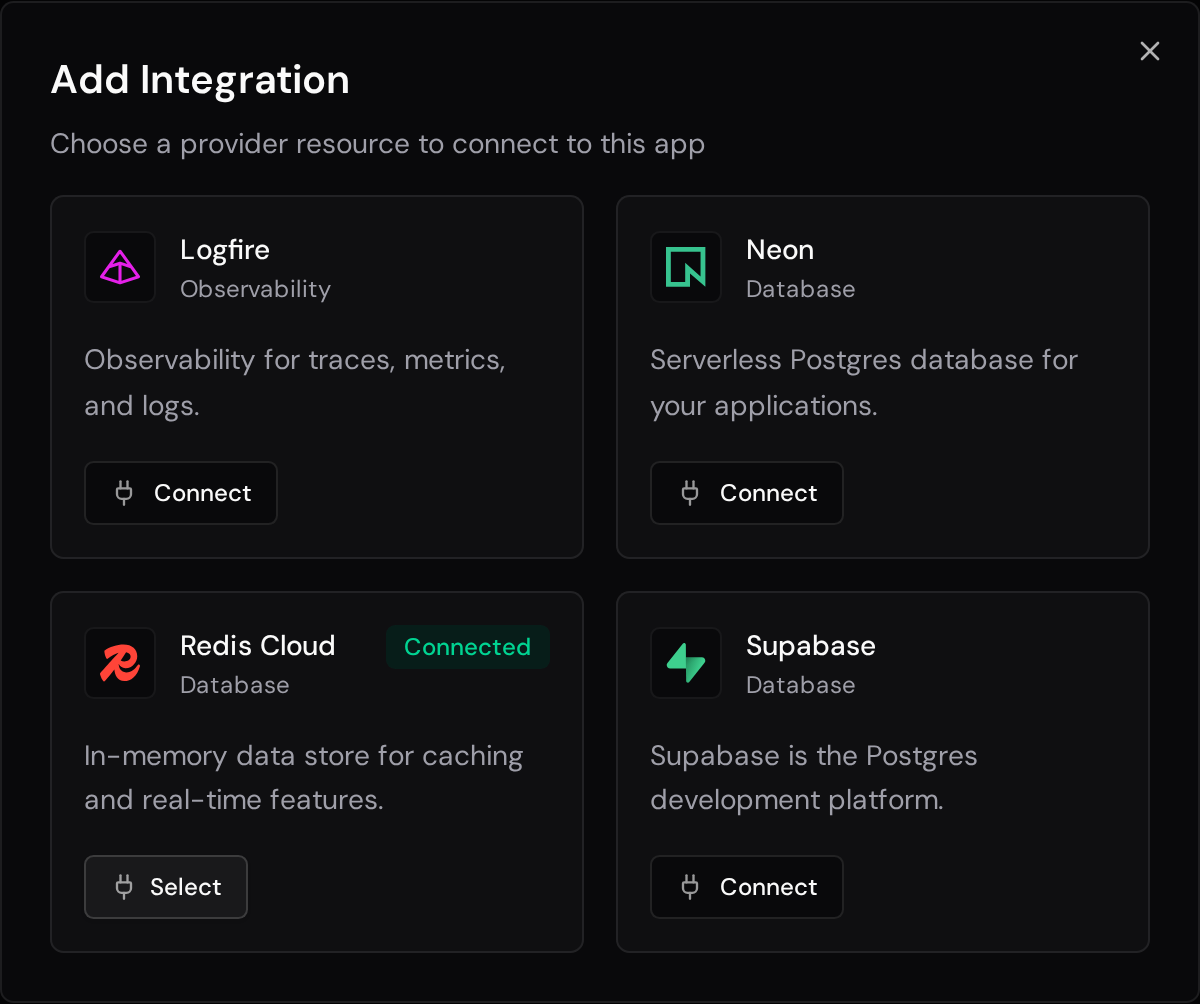The width and height of the screenshot is (1200, 1004).
Task: Click the 'Choose a provider resource' subtitle
Action: [378, 144]
